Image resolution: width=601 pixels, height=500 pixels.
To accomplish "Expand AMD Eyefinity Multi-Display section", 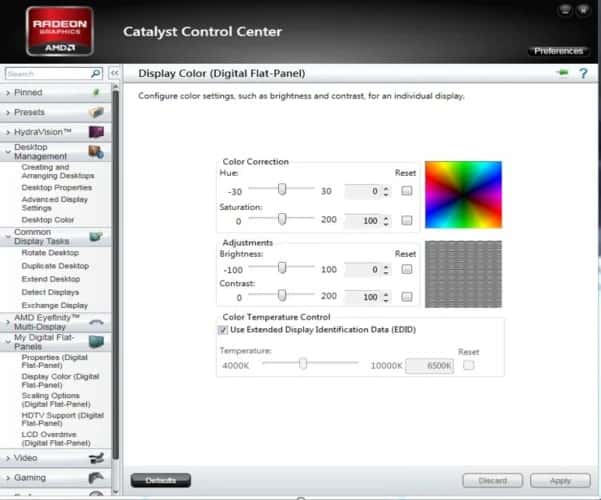I will point(8,322).
